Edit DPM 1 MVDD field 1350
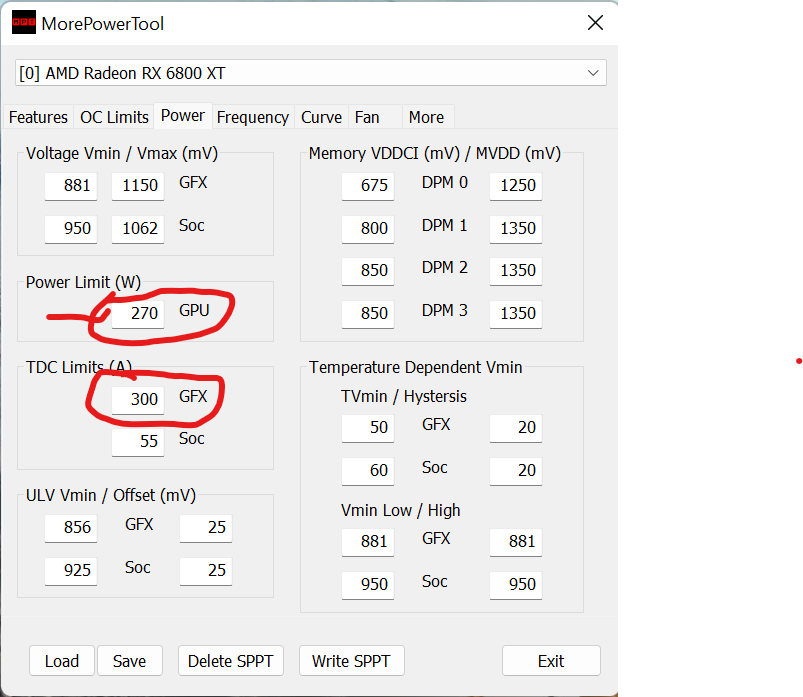803x697 pixels. (x=516, y=229)
